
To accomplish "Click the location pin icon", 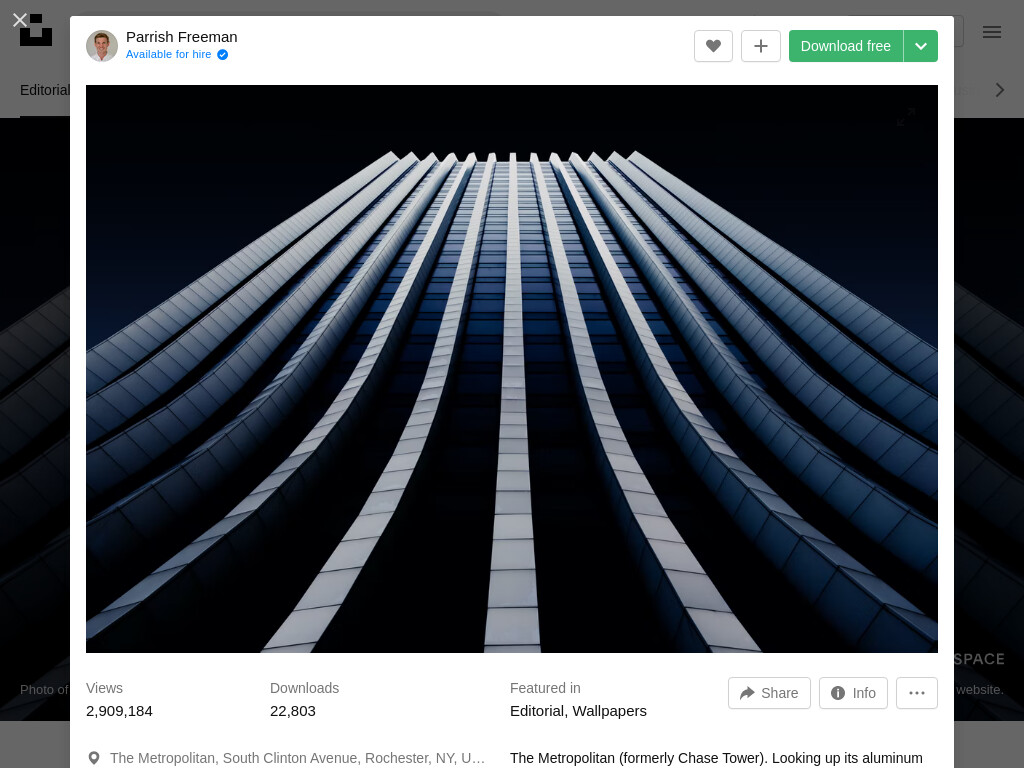I will point(94,758).
